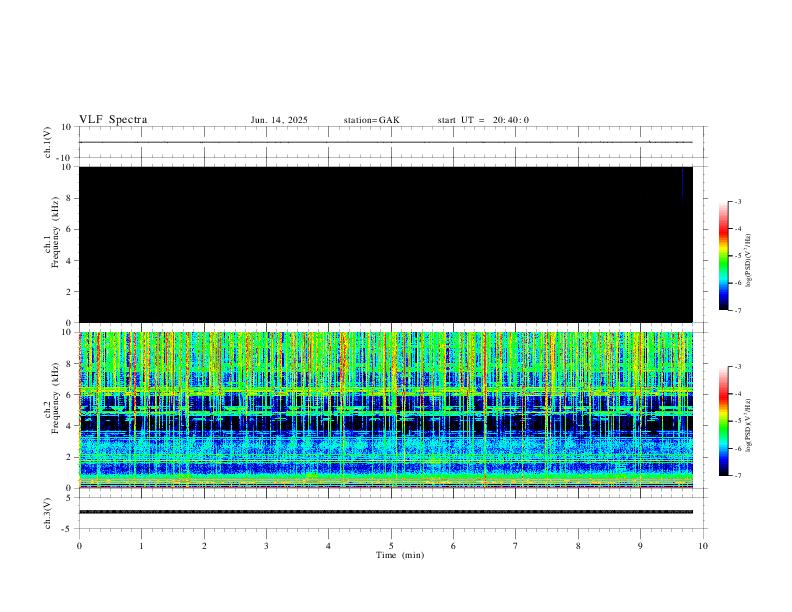Screen dimensions: 792x612
Task: Click time axis tick label "3"
Action: (266, 546)
